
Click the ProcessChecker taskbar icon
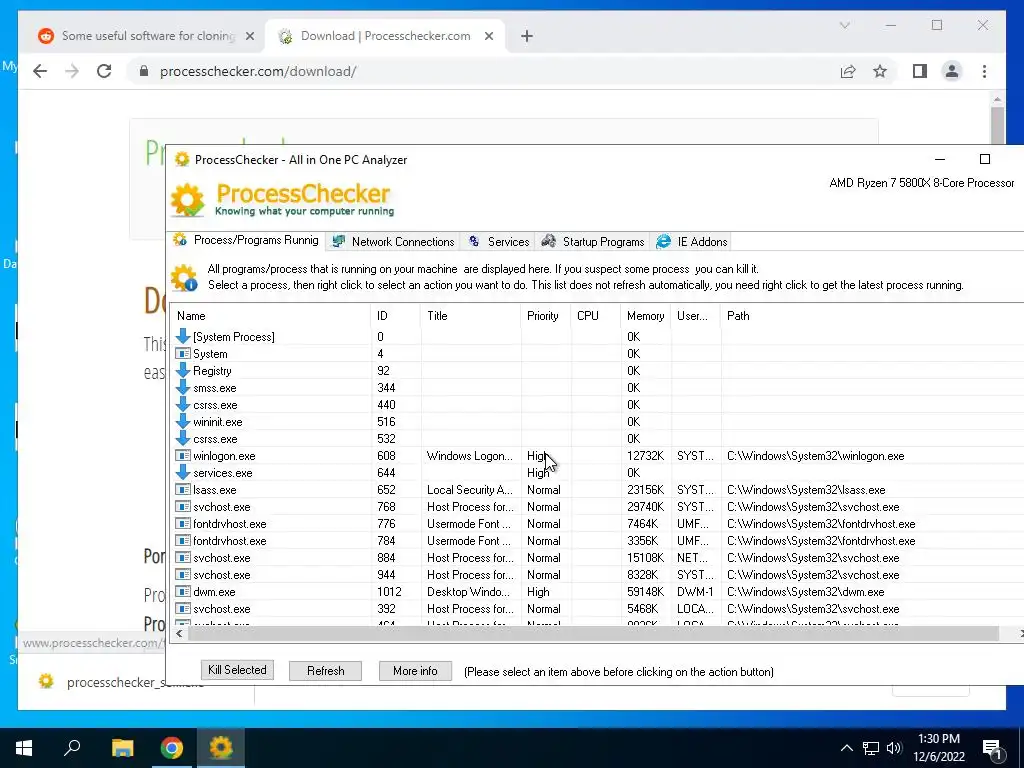coord(221,748)
